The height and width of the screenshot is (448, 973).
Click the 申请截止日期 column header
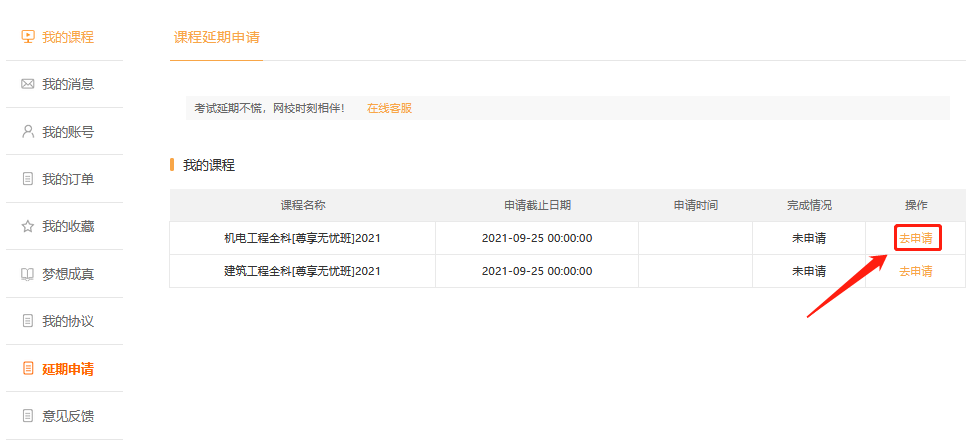537,205
